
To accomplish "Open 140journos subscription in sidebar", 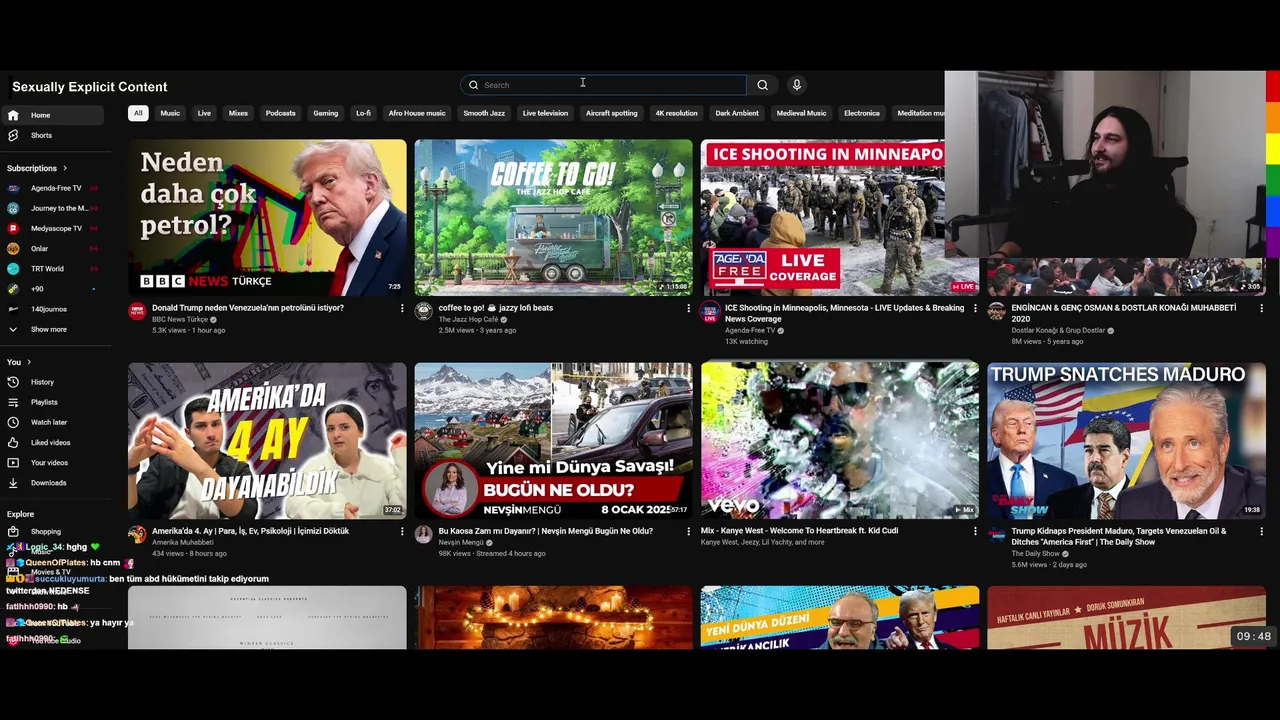I will coord(48,308).
